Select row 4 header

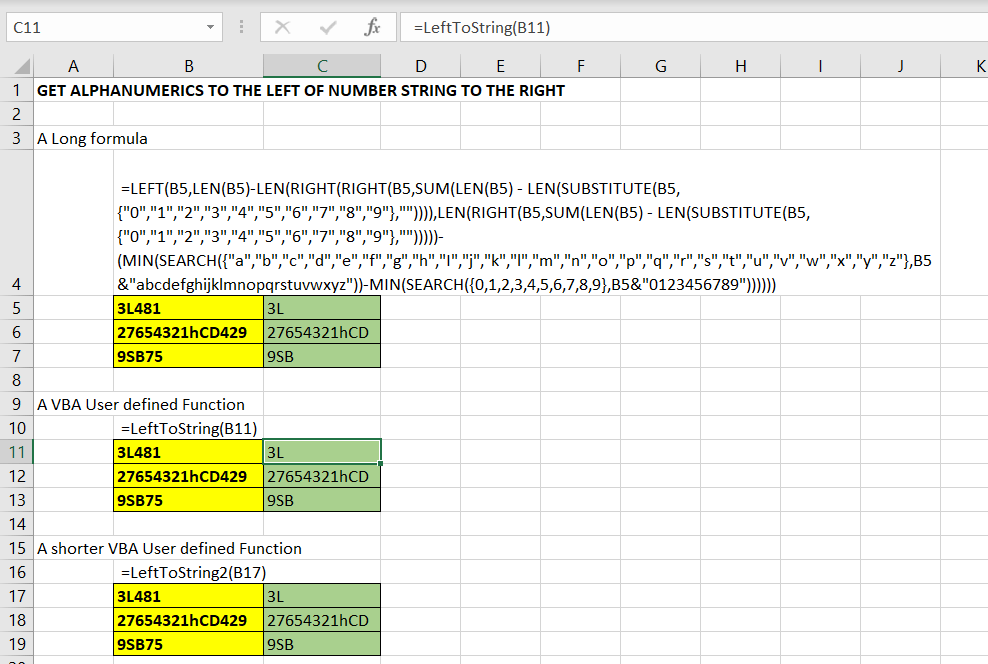coord(16,284)
